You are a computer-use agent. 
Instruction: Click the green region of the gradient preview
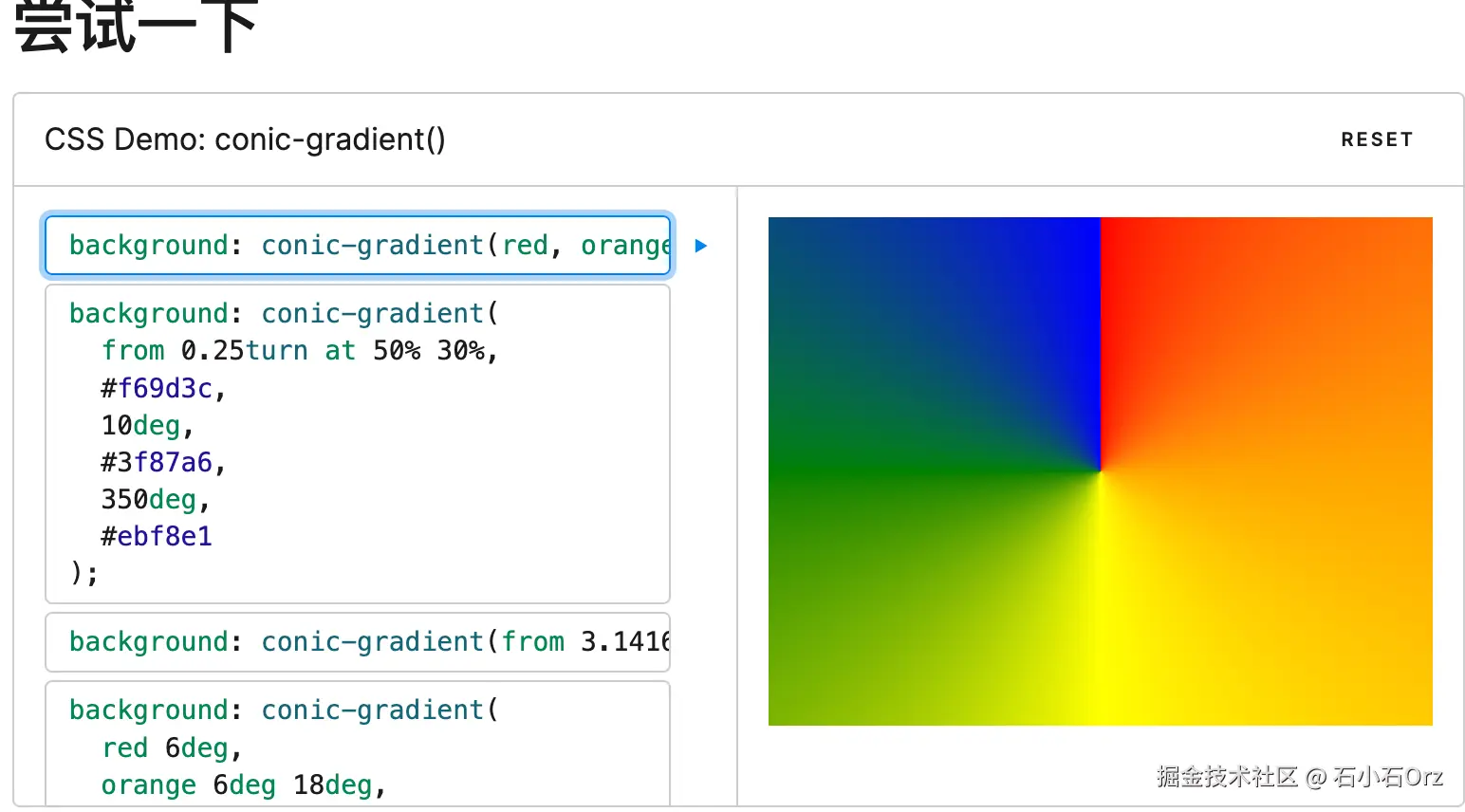854,531
